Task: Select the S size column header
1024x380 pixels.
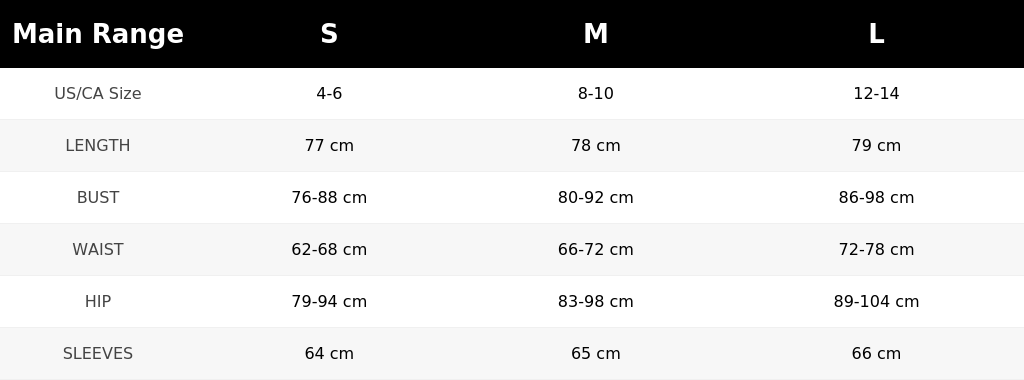Action: [329, 34]
